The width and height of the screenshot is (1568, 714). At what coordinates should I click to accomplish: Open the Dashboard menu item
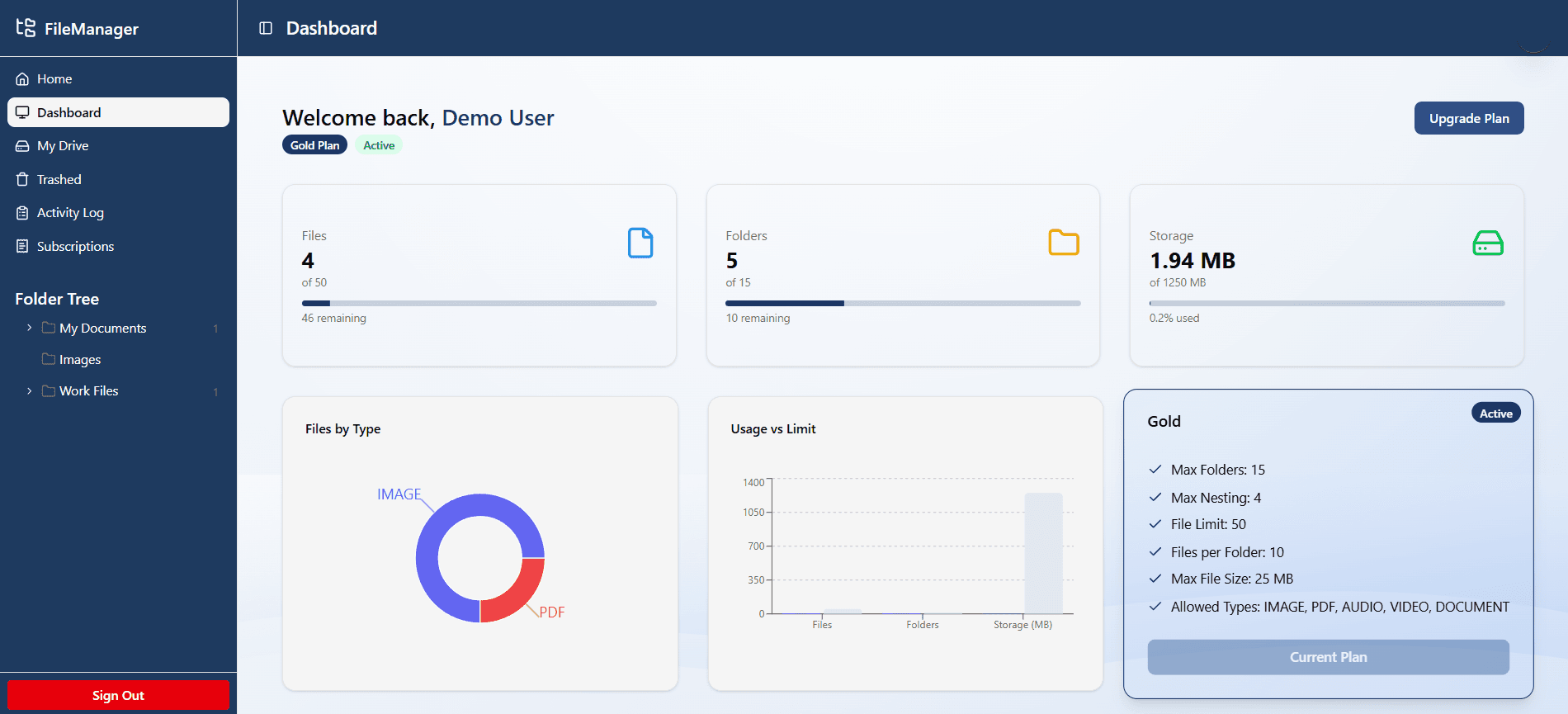click(118, 112)
